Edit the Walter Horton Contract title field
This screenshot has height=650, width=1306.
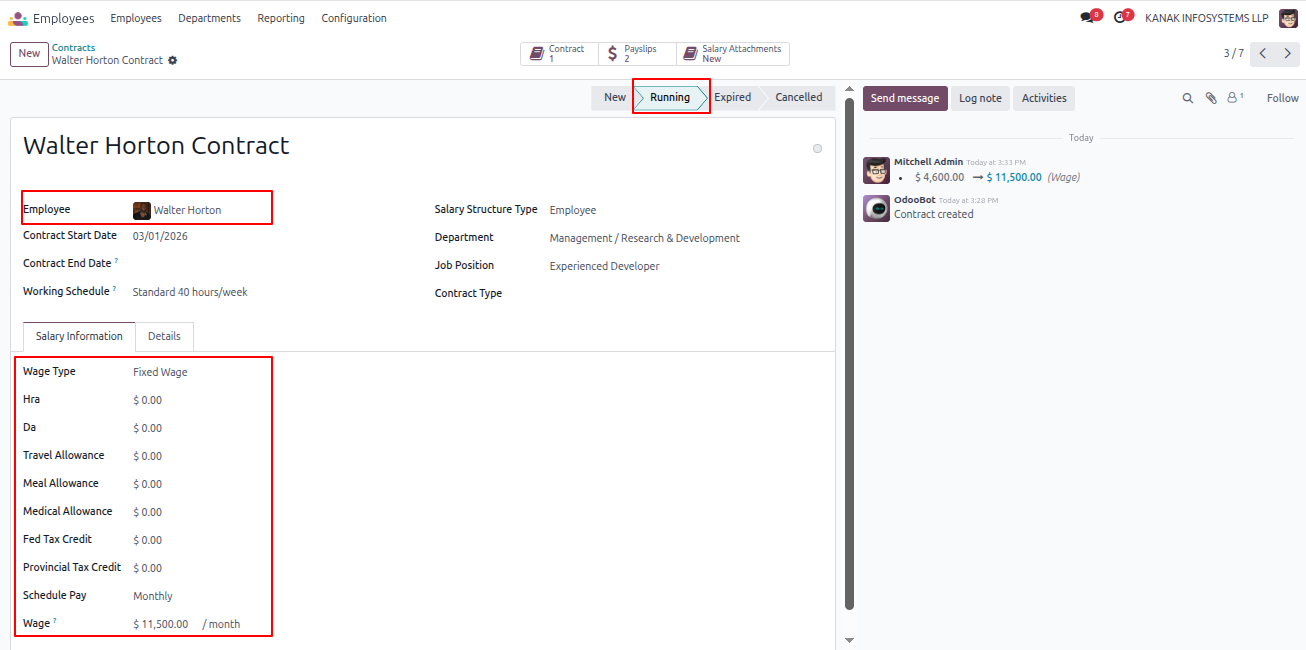pos(156,146)
